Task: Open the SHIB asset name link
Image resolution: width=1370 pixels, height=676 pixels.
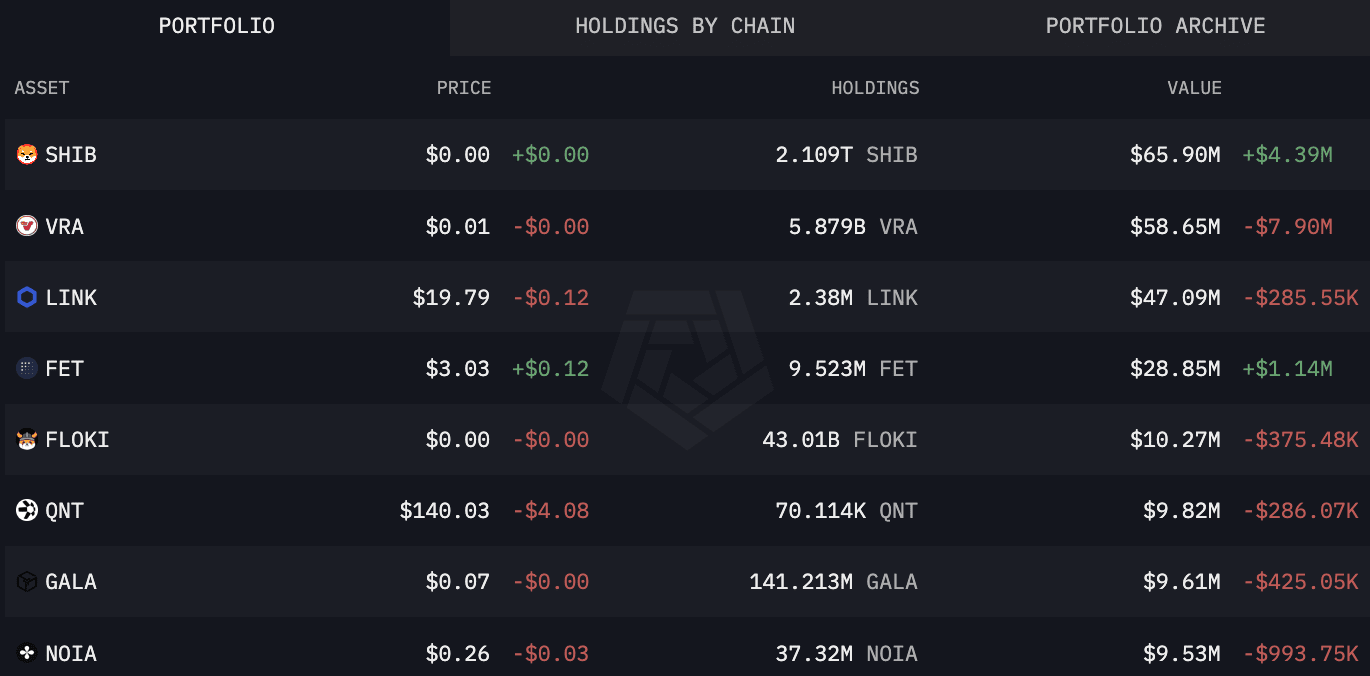Action: 71,155
